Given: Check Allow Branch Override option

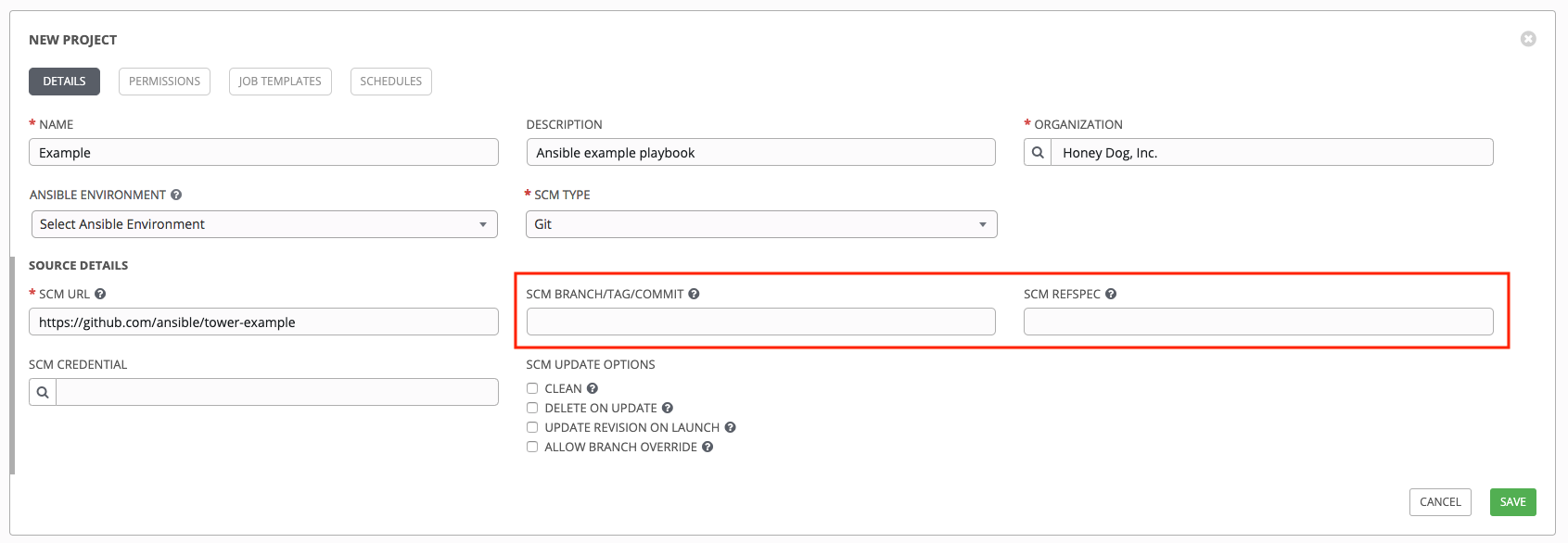Looking at the screenshot, I should pyautogui.click(x=532, y=447).
